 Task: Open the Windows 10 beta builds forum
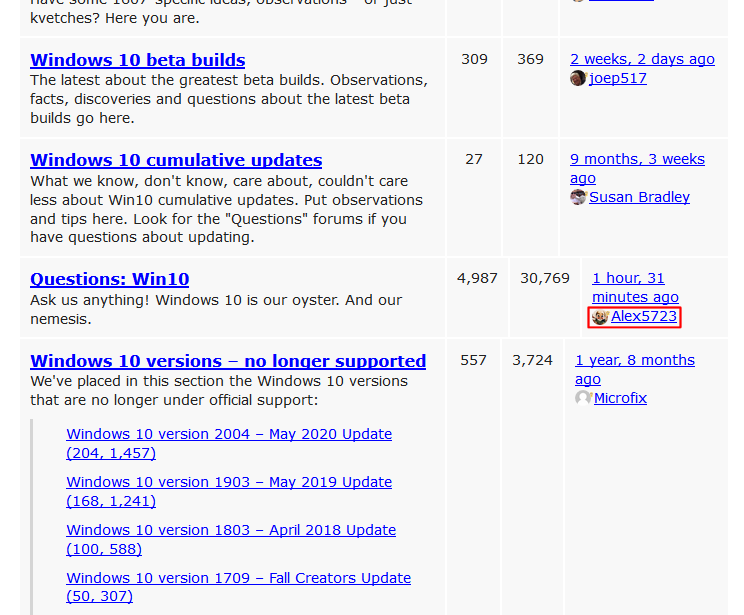pos(138,60)
